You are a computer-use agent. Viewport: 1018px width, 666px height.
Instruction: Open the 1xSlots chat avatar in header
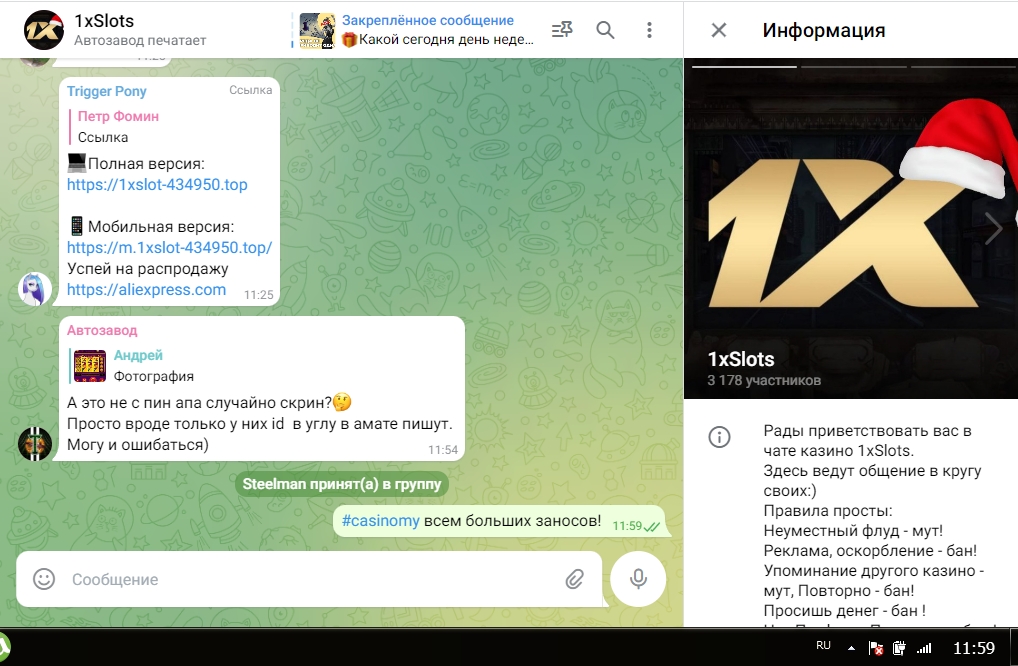pyautogui.click(x=43, y=30)
